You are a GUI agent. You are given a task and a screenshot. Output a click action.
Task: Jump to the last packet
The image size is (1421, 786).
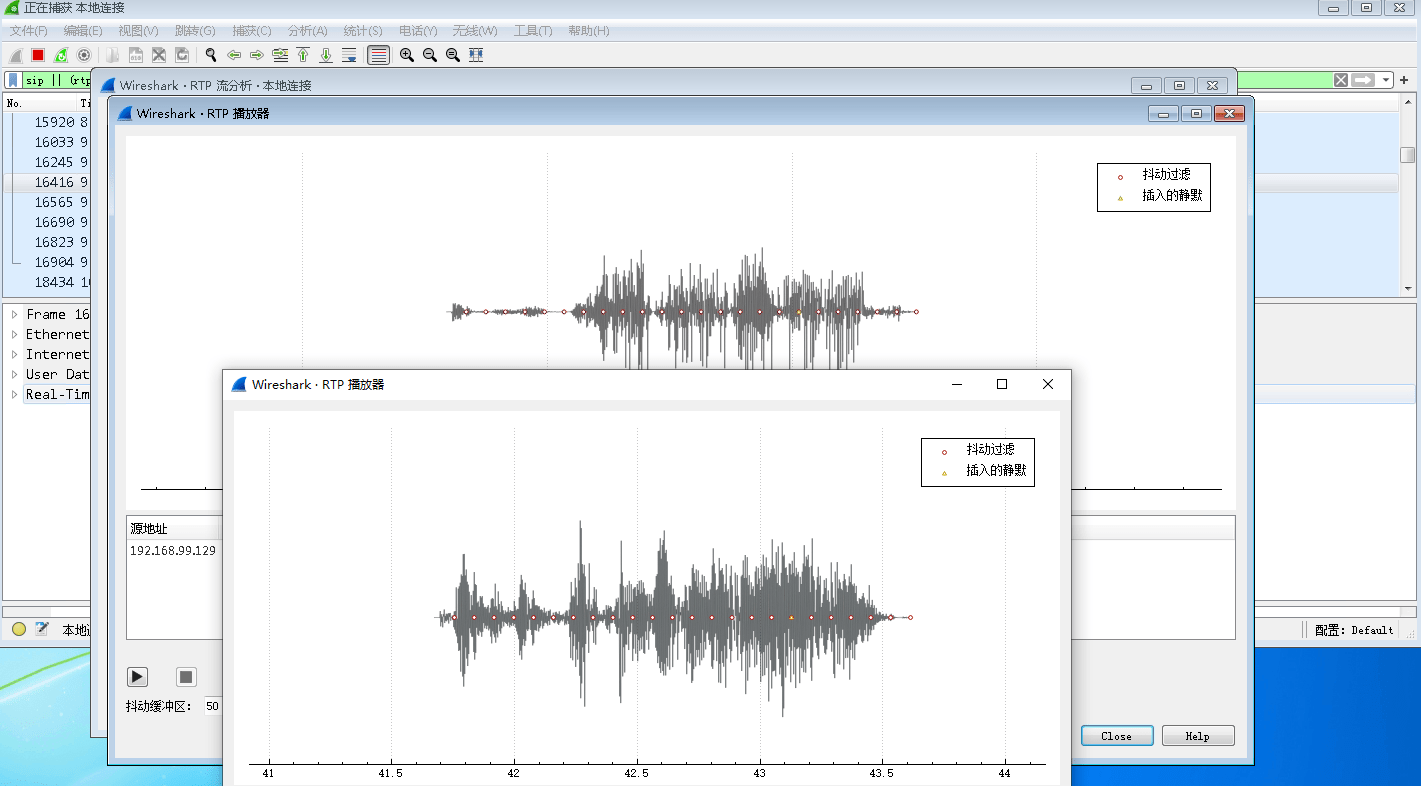click(x=326, y=55)
